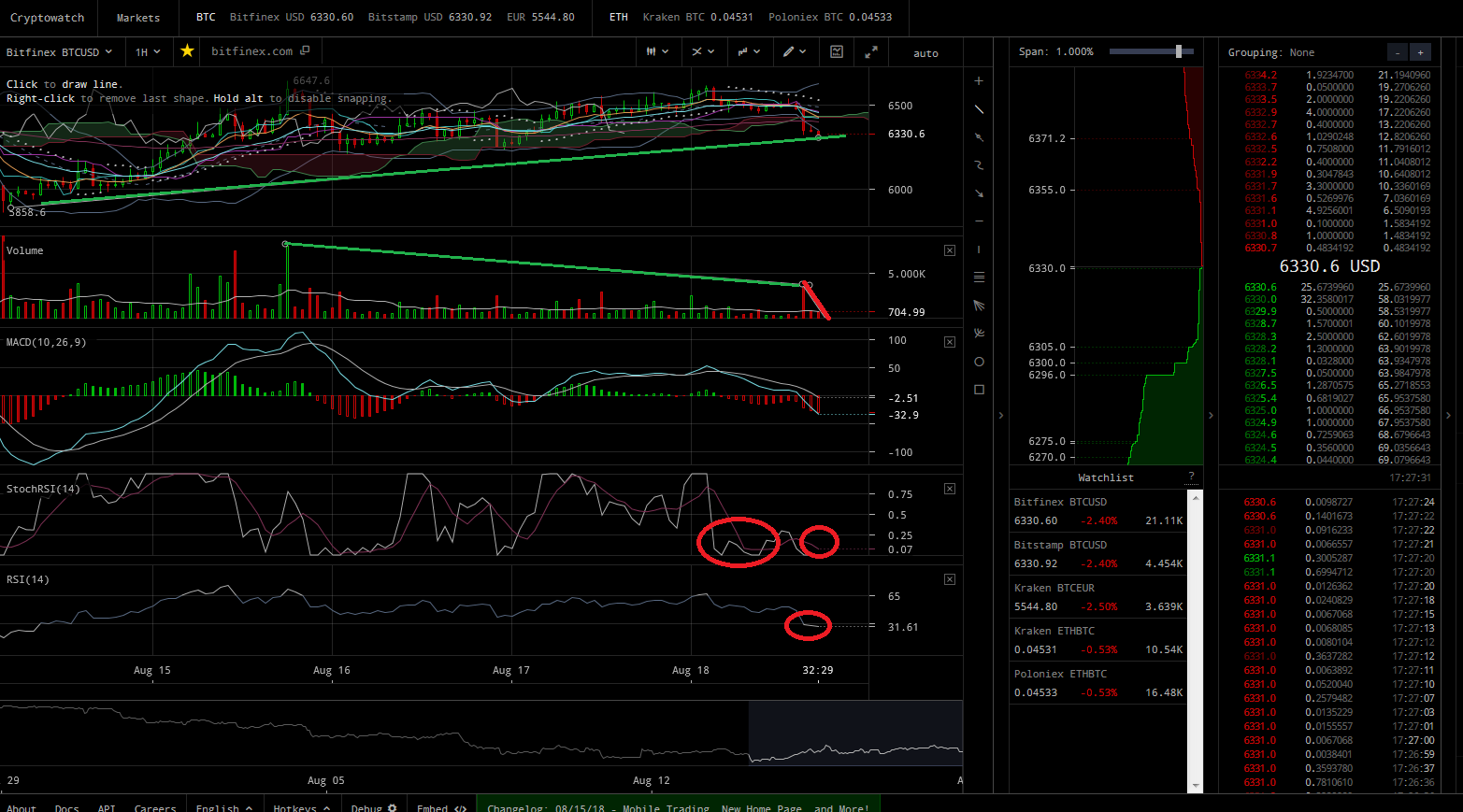Adjust the Span depth slider handle
Screen dimensions: 1463x812
pos(1179,51)
